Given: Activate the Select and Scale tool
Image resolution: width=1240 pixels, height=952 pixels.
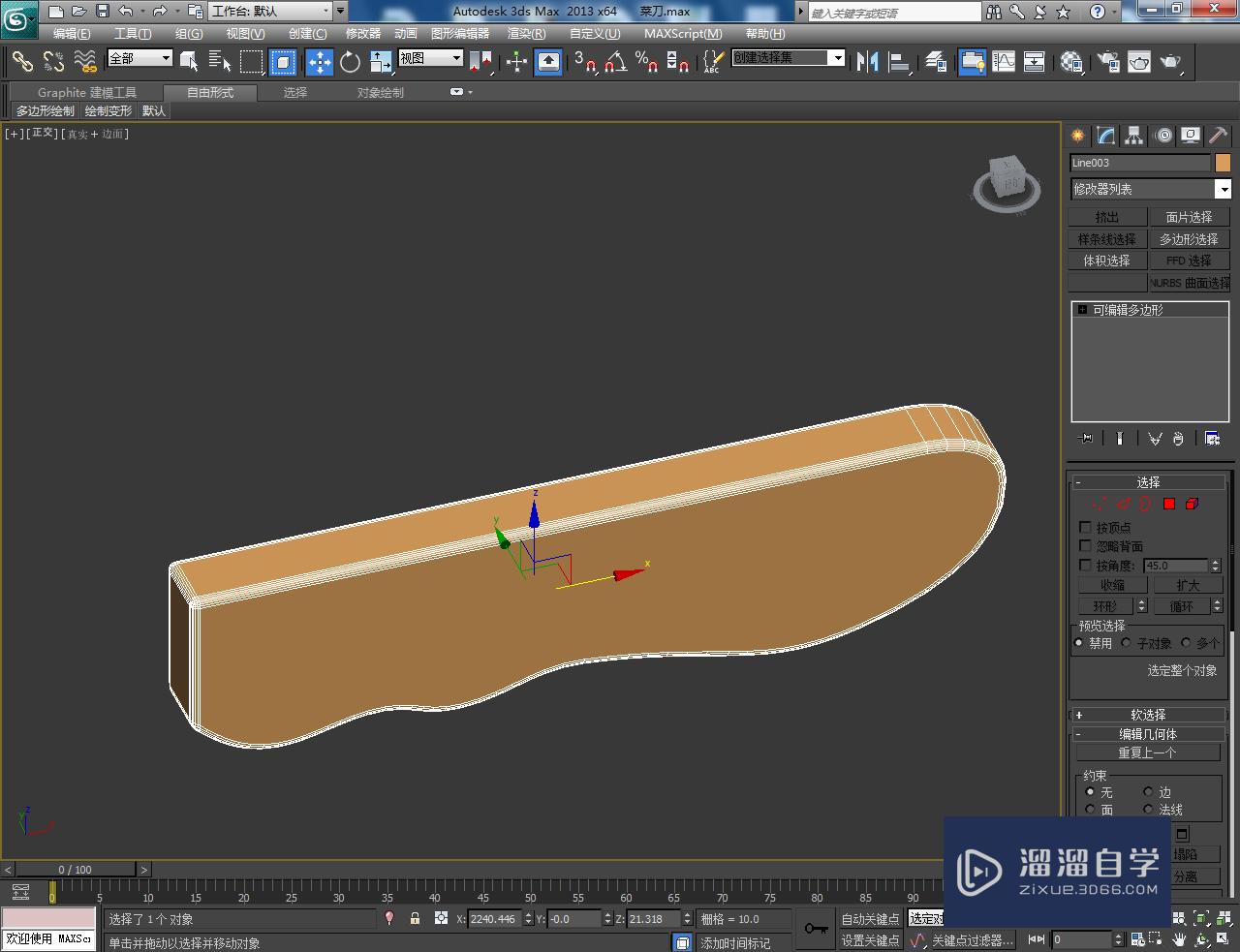Looking at the screenshot, I should click(381, 62).
